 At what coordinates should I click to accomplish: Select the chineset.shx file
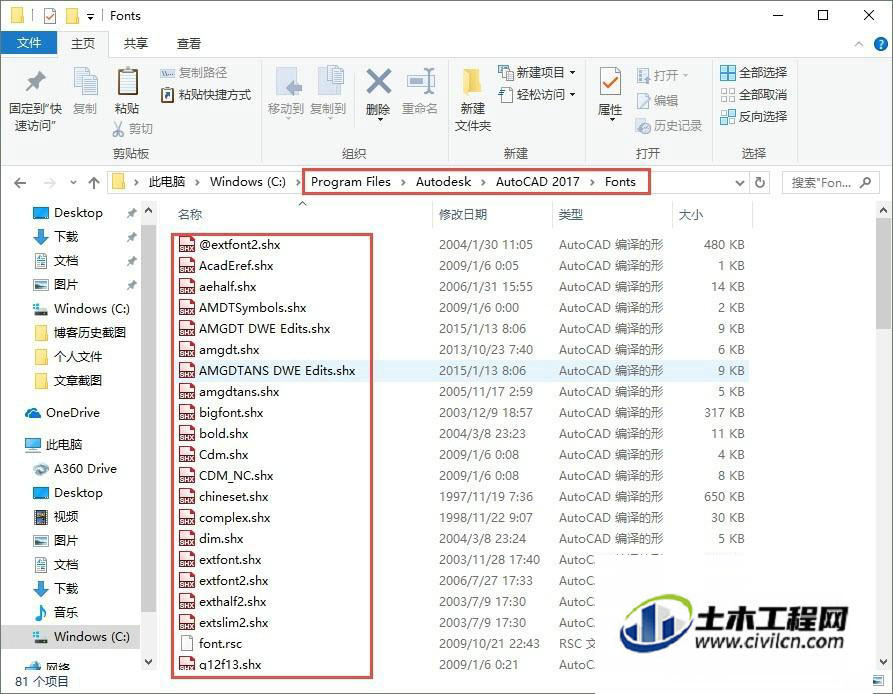tap(234, 496)
